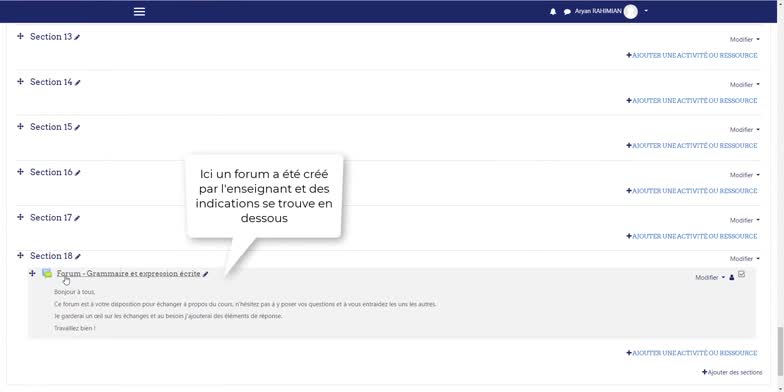The height and width of the screenshot is (392, 784).
Task: Click the forum group mode person icon
Action: 732,278
